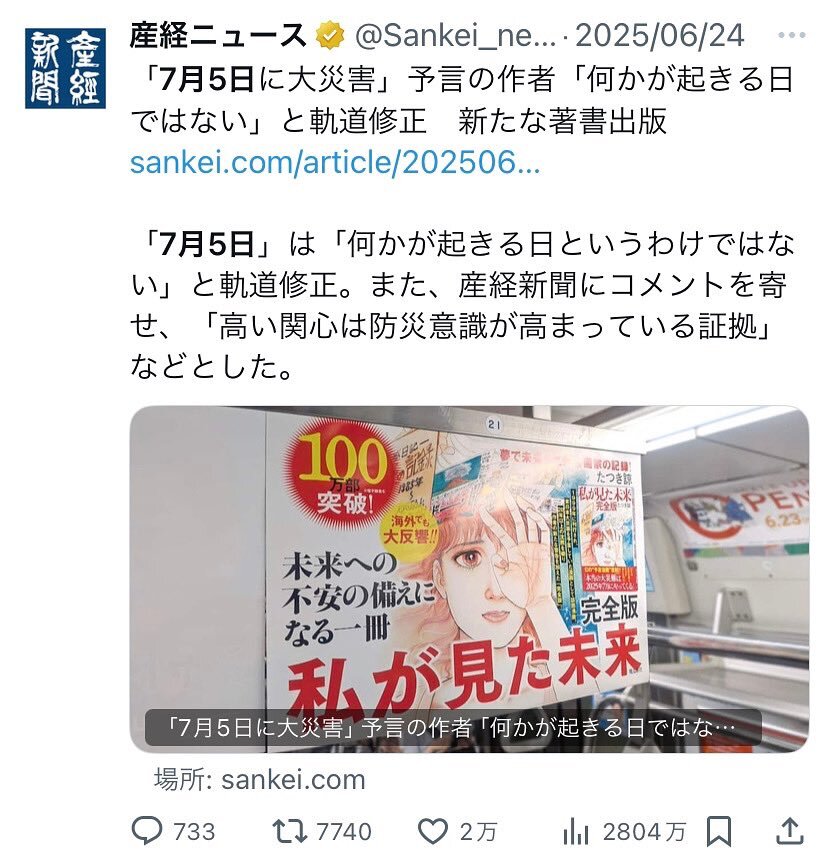Screen dimensions: 828x868
Task: Open the 私が見た未来 article preview image
Action: 469,579
